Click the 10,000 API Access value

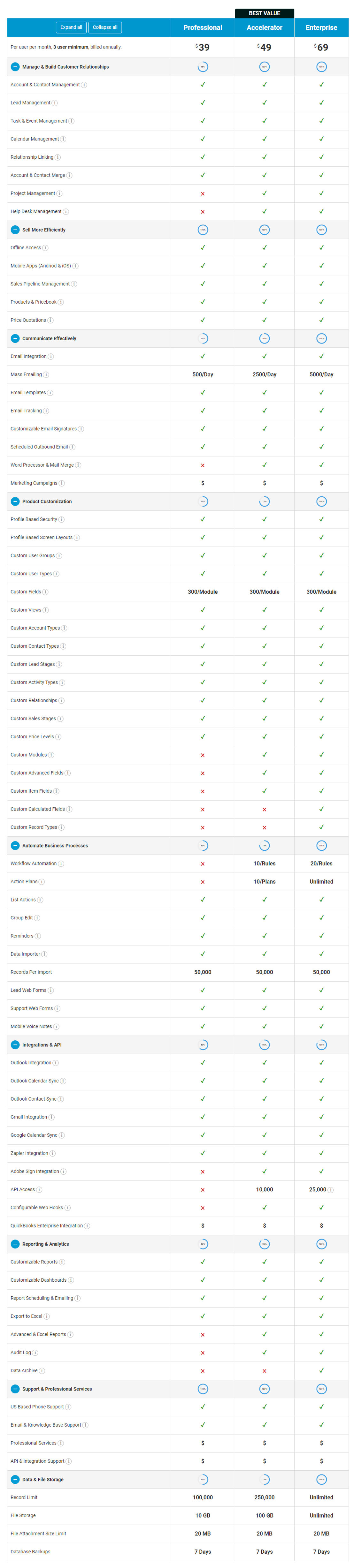(265, 1190)
